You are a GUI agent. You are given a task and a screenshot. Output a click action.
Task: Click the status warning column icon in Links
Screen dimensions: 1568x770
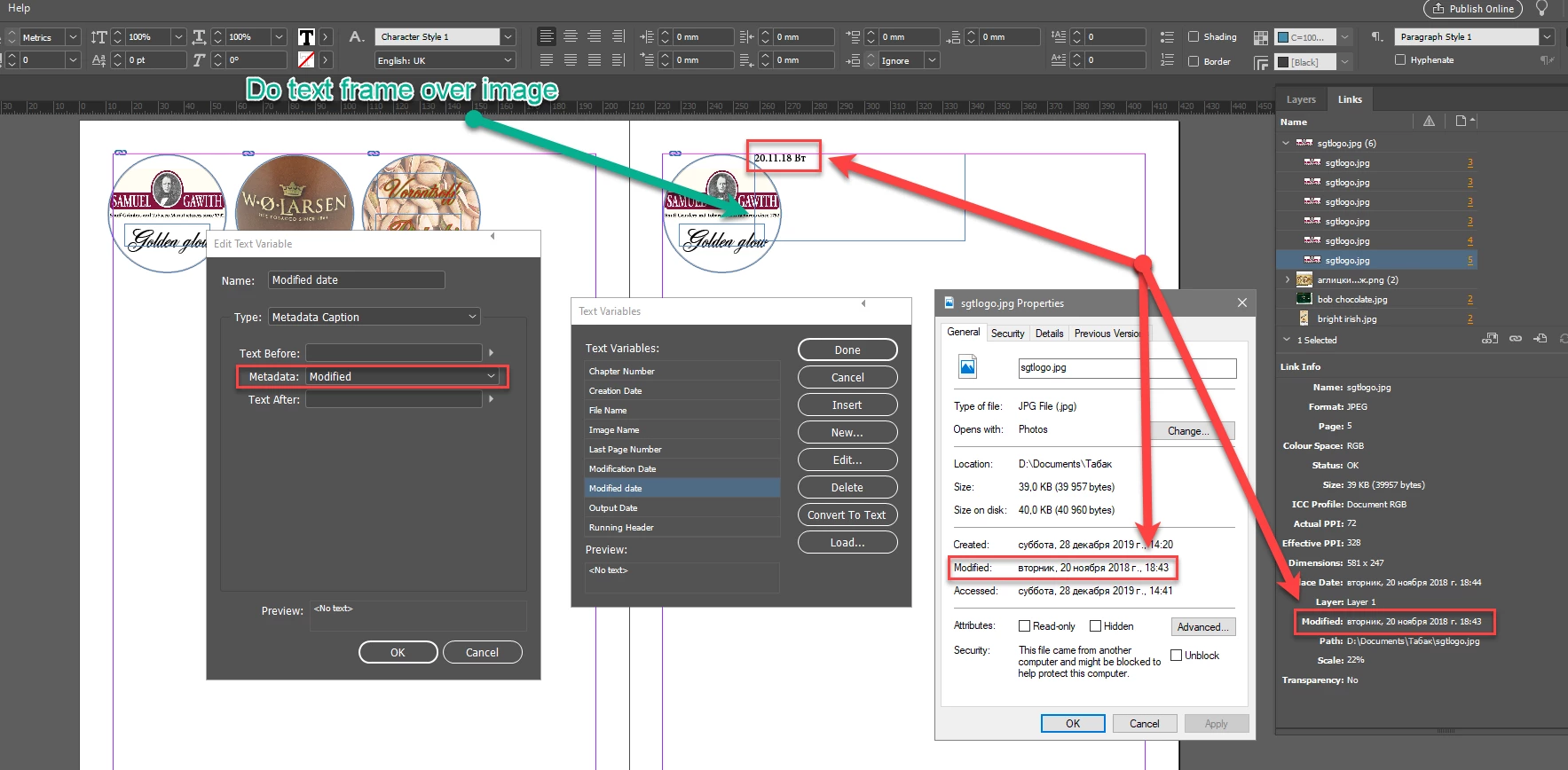(x=1429, y=122)
